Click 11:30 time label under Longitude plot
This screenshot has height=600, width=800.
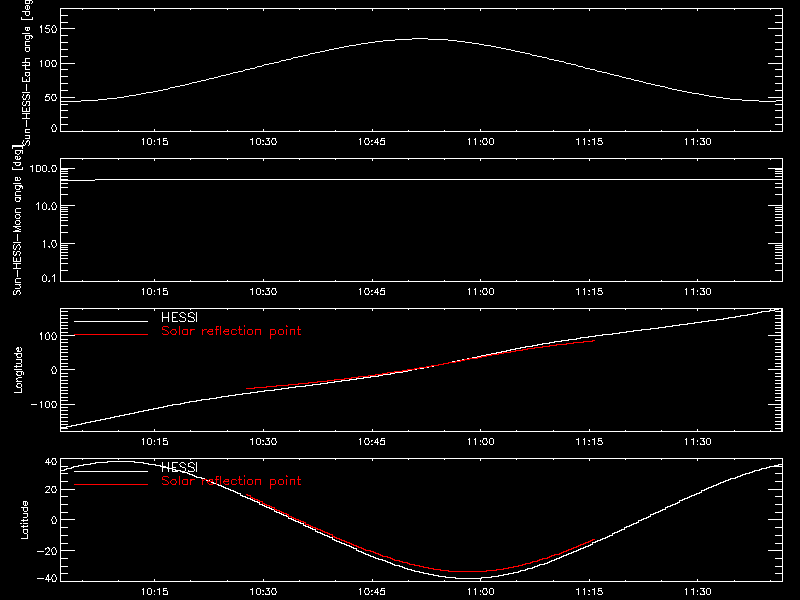697,442
